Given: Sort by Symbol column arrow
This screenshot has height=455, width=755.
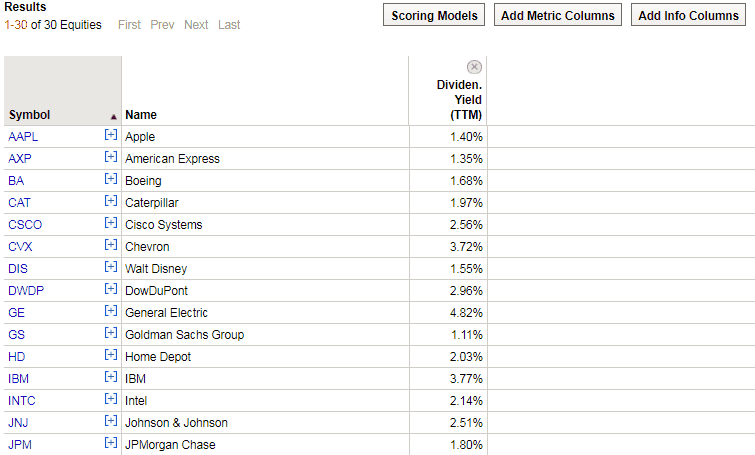Looking at the screenshot, I should pyautogui.click(x=114, y=117).
